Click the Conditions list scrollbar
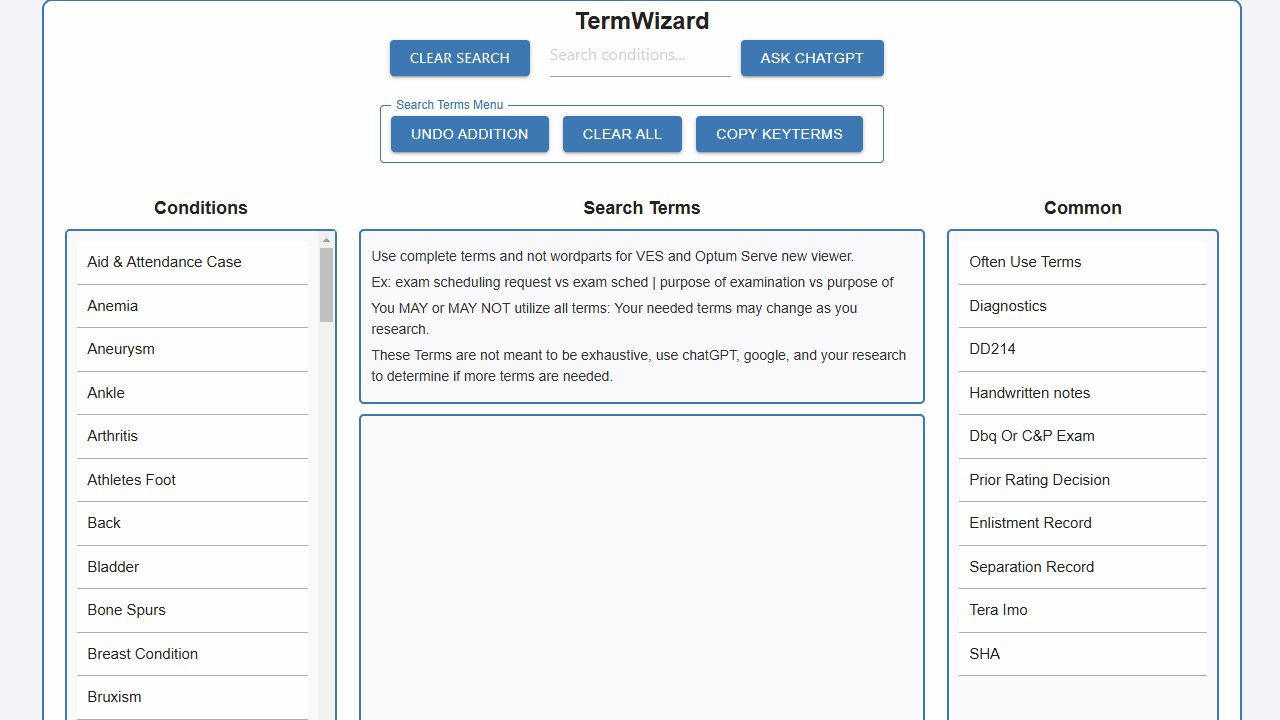Image resolution: width=1280 pixels, height=720 pixels. click(x=325, y=285)
